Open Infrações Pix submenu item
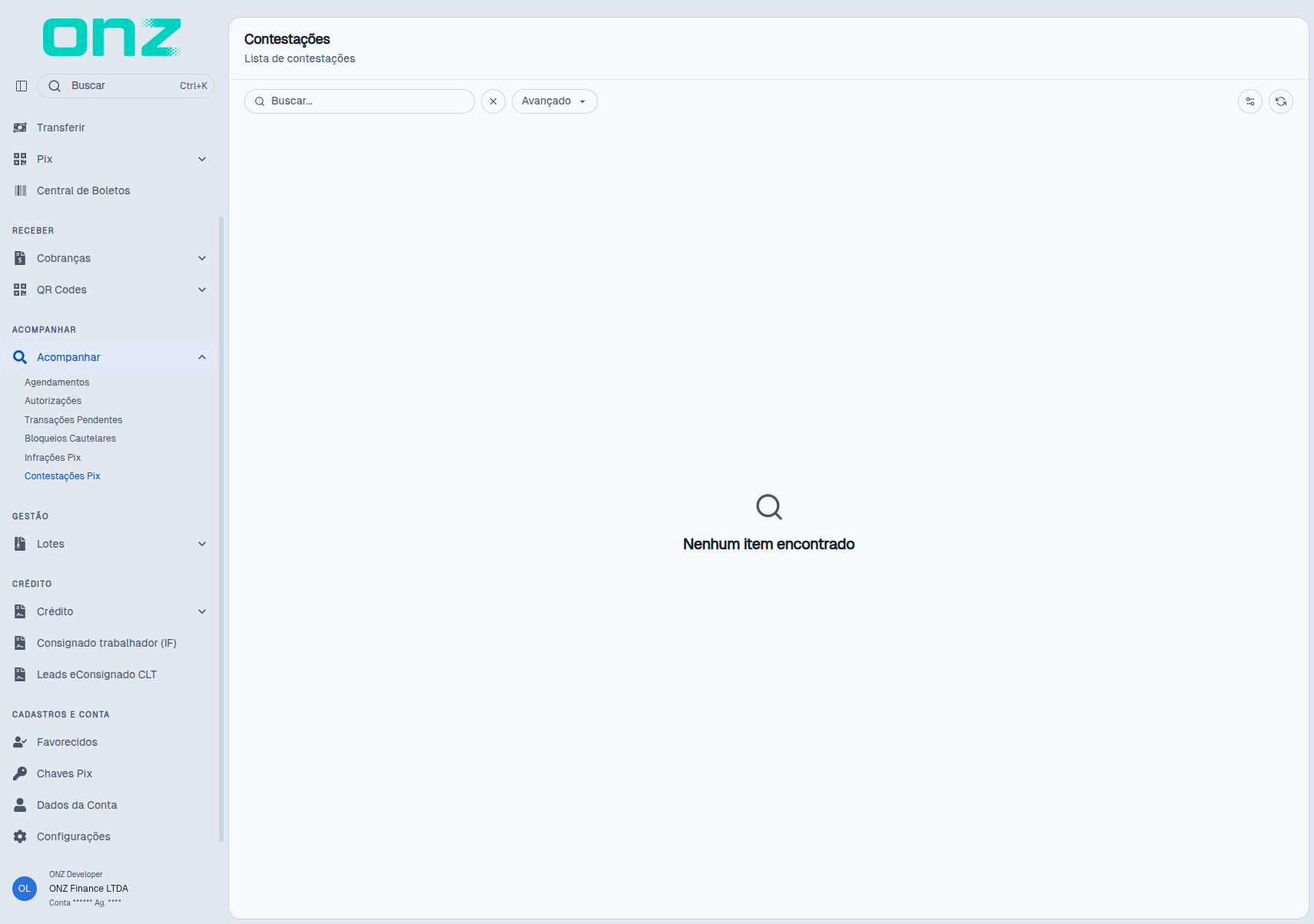 coord(52,458)
